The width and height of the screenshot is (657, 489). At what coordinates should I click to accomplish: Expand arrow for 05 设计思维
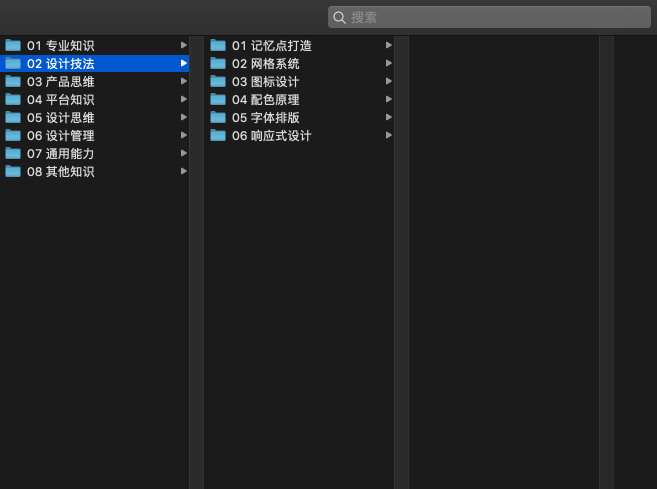[184, 117]
